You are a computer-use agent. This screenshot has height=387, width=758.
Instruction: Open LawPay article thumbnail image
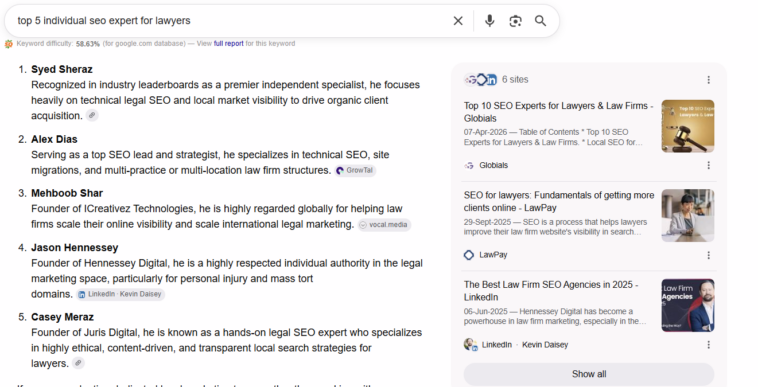(687, 215)
